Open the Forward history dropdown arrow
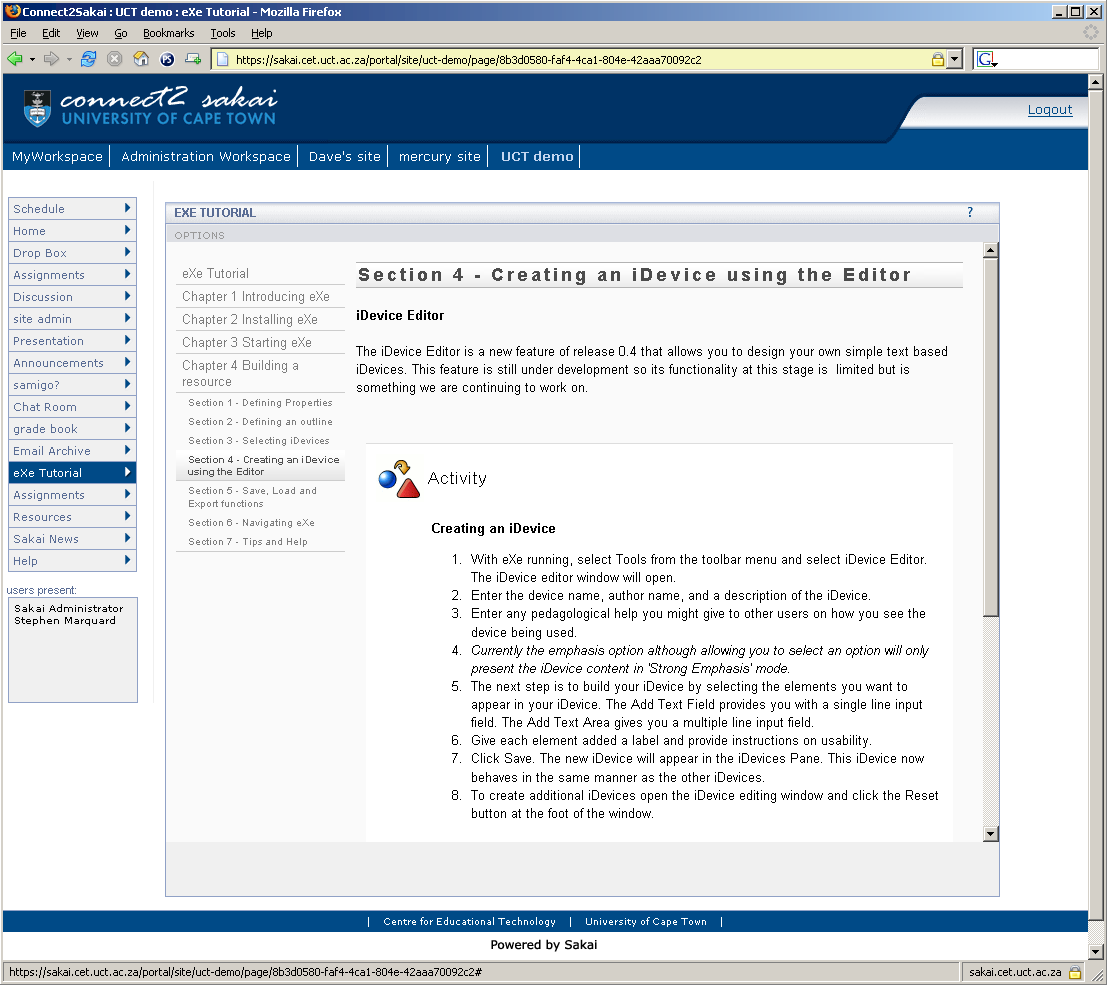Screen dimensions: 1107x985 coord(69,59)
